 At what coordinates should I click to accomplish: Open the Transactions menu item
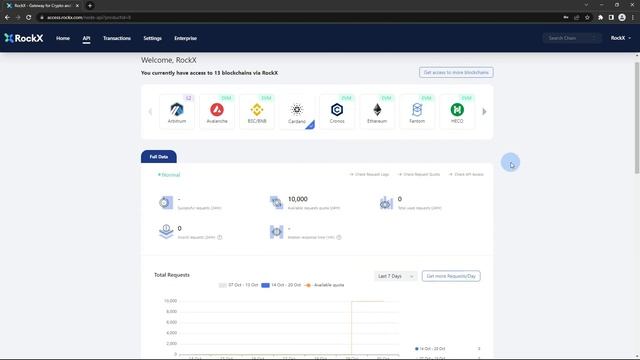pos(117,38)
